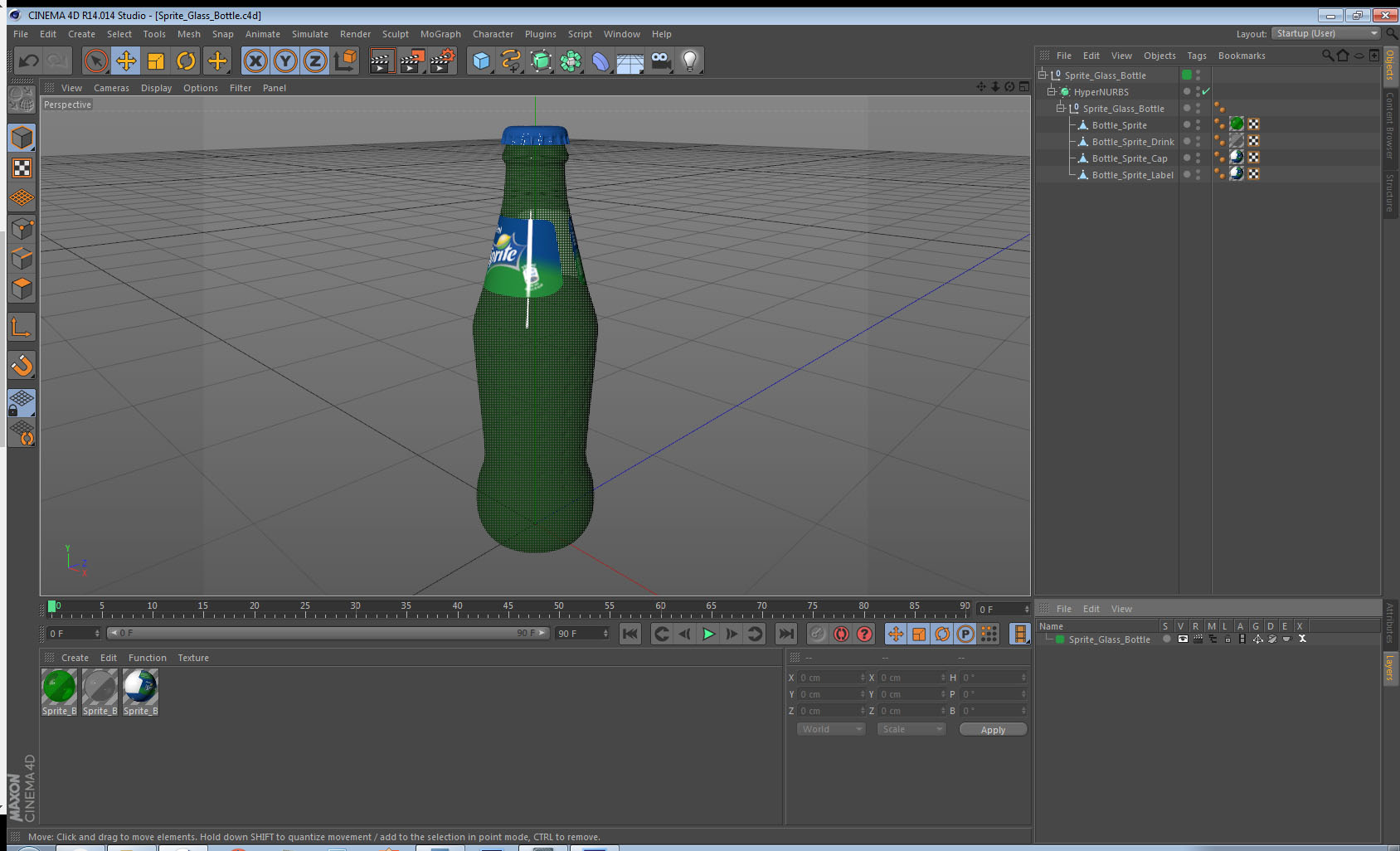Collapse the top Sprite_Glass_Bottle null
1400x851 pixels.
pyautogui.click(x=1043, y=75)
